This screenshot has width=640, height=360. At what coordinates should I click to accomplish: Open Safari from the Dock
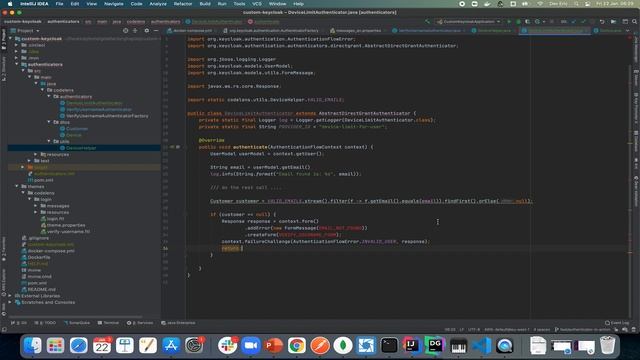(78, 346)
